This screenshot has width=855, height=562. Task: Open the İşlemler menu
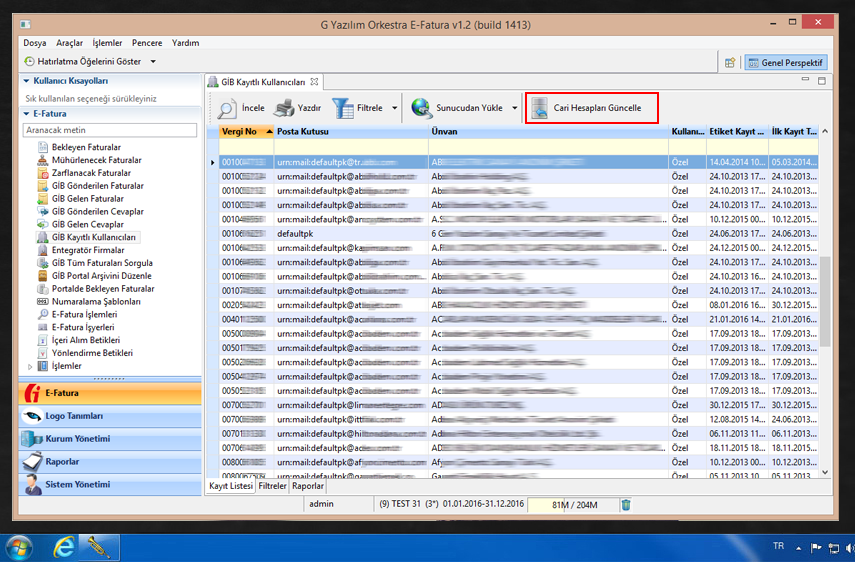[107, 43]
